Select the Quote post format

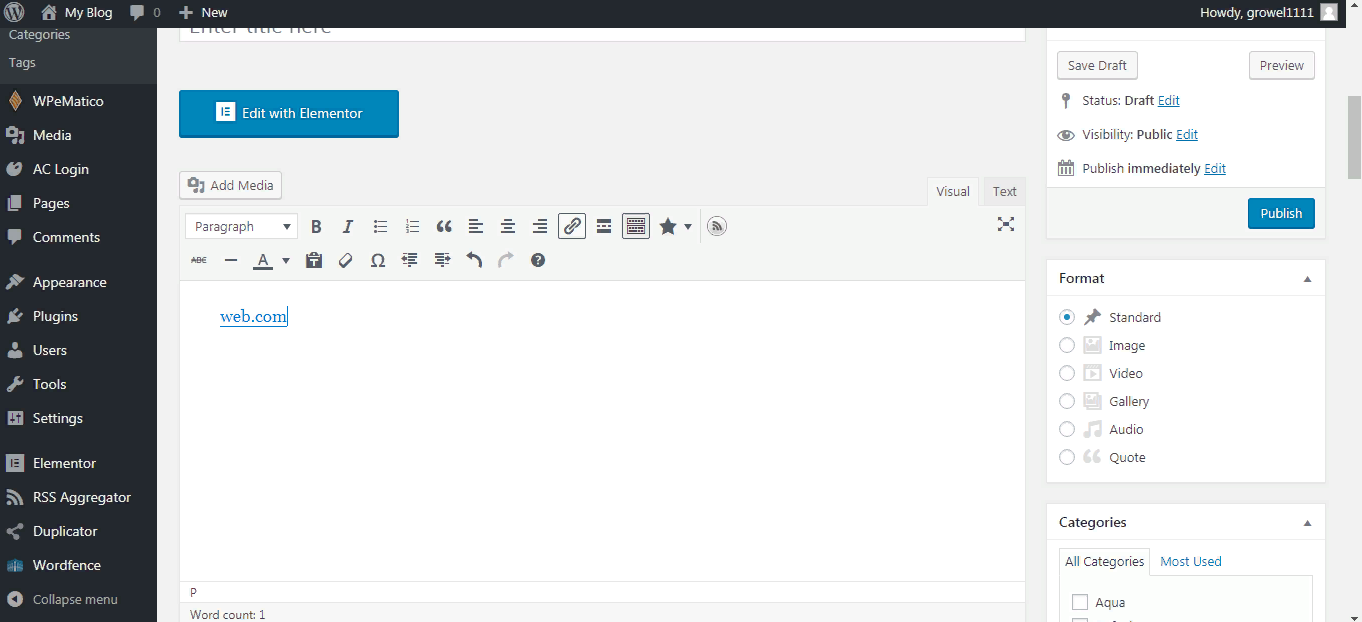coord(1067,457)
